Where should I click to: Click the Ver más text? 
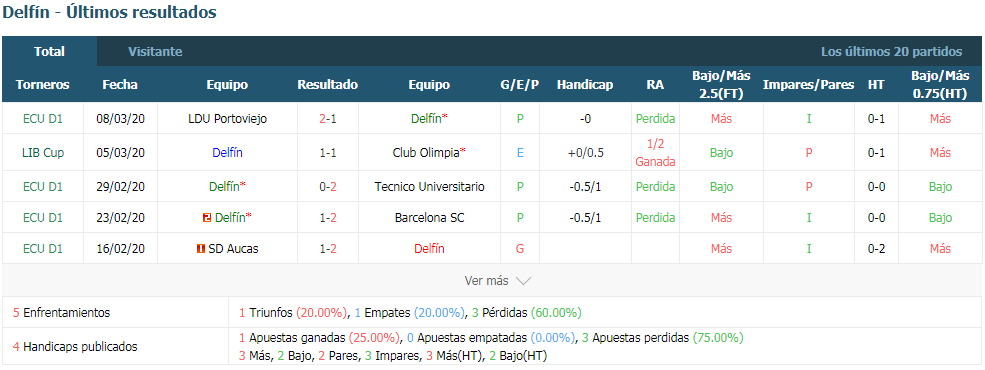point(486,281)
